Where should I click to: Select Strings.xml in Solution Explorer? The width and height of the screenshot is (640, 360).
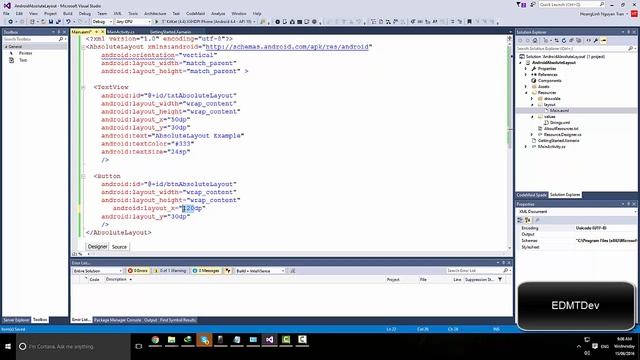[x=560, y=122]
